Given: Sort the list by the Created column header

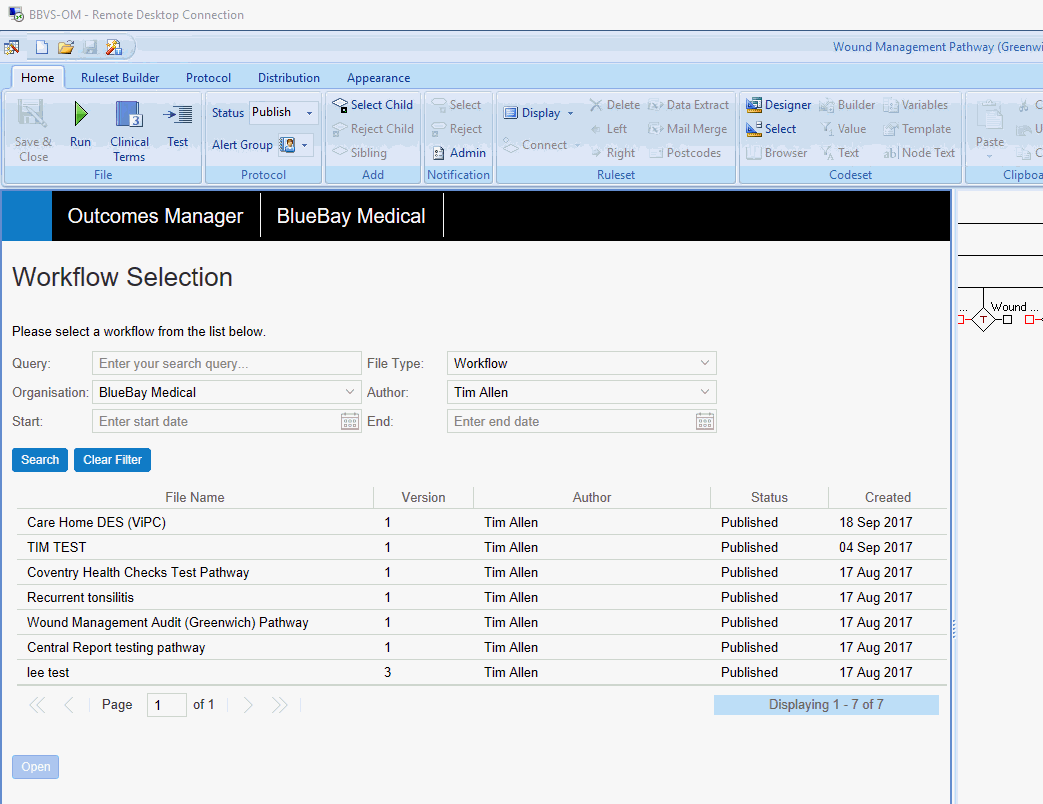Looking at the screenshot, I should point(887,497).
